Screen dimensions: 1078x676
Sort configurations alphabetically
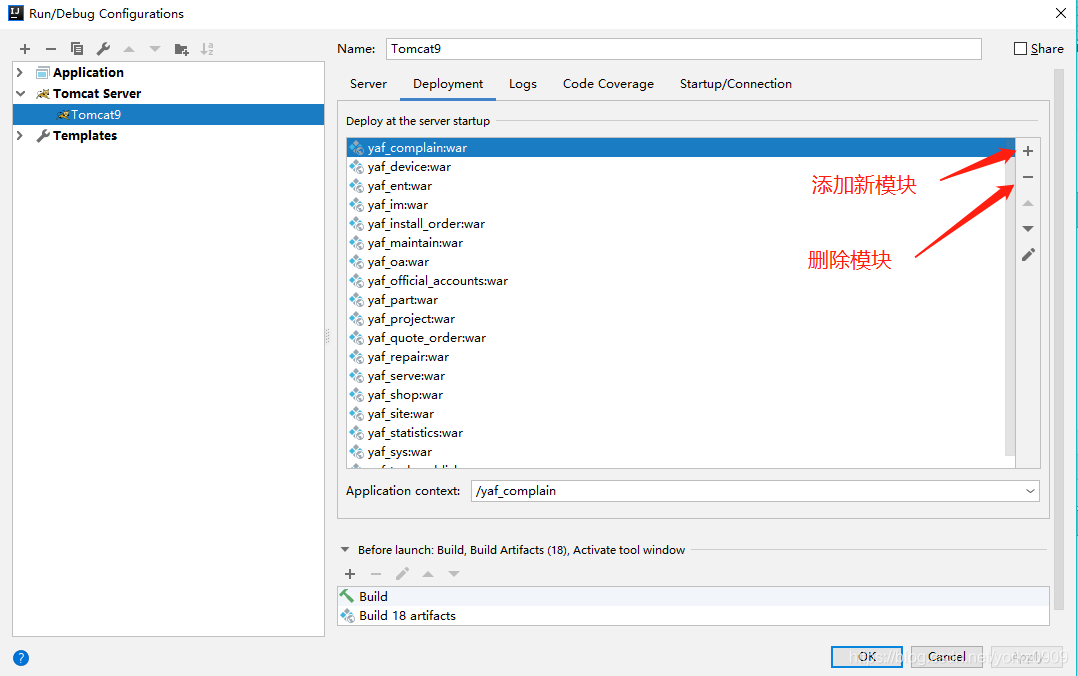207,49
